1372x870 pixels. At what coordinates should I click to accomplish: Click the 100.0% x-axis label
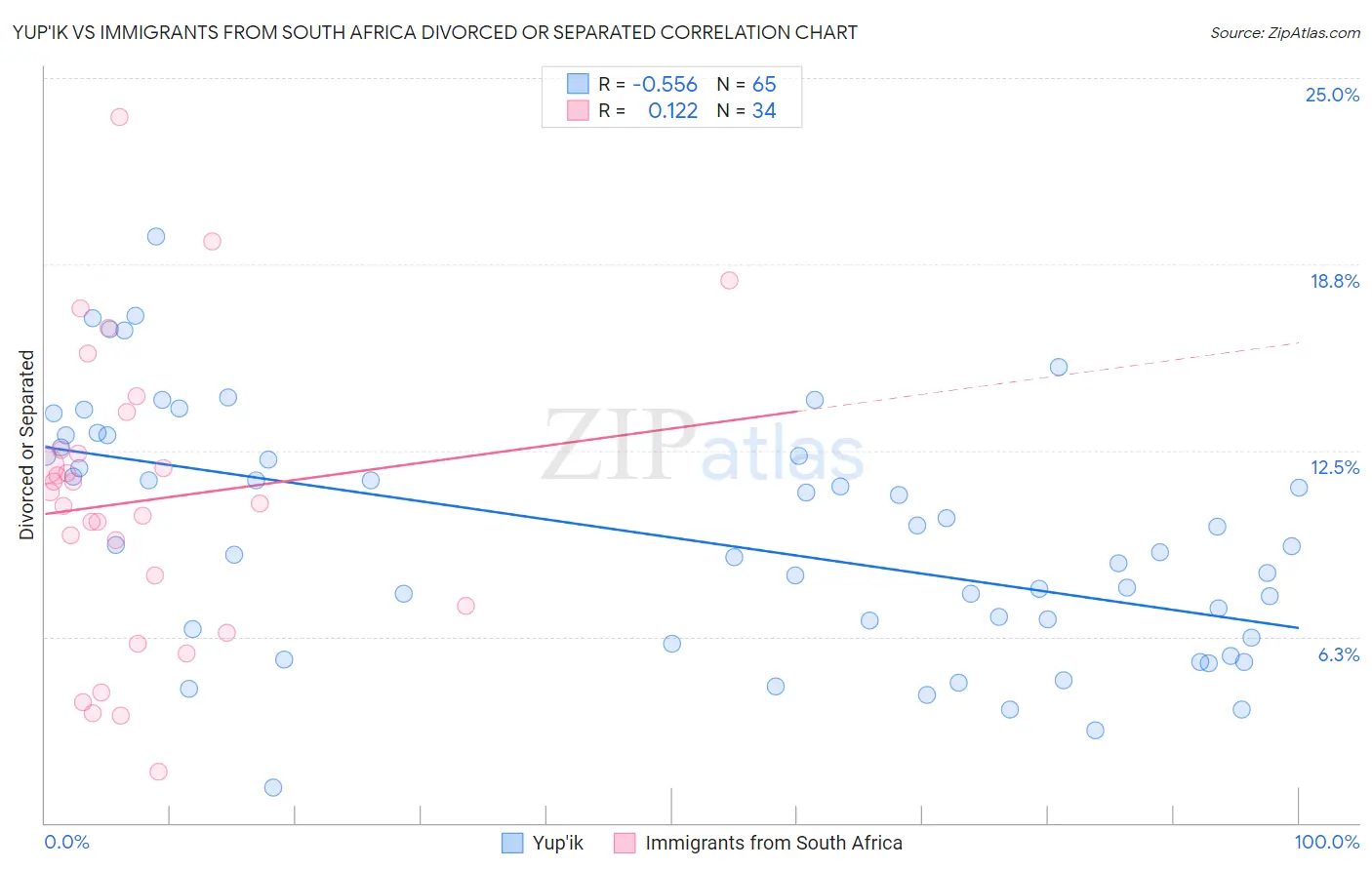[x=1327, y=842]
